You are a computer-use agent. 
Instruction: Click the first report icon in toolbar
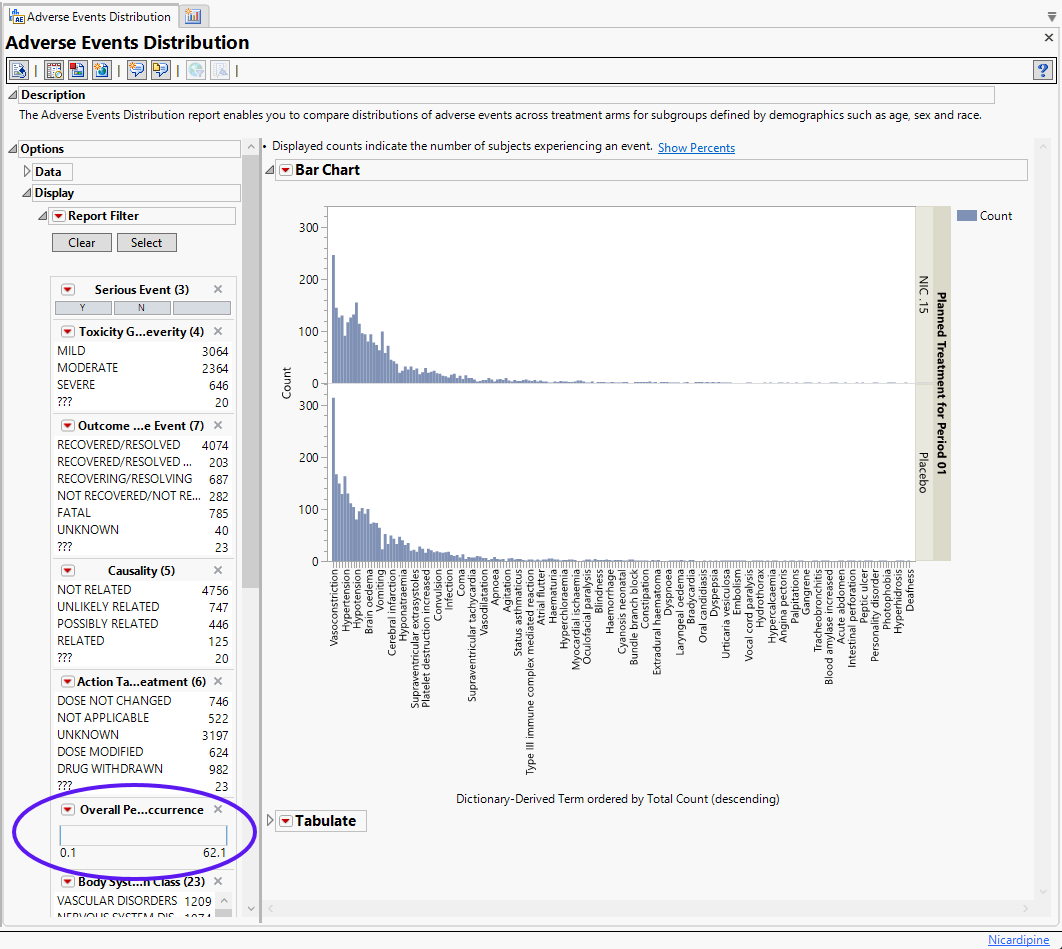(x=18, y=70)
